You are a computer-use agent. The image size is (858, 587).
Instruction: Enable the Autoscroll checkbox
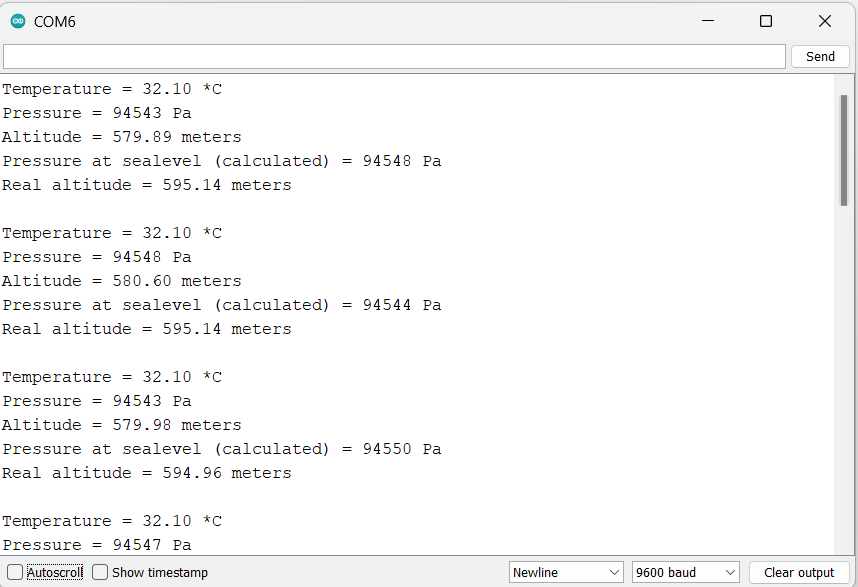pos(15,573)
